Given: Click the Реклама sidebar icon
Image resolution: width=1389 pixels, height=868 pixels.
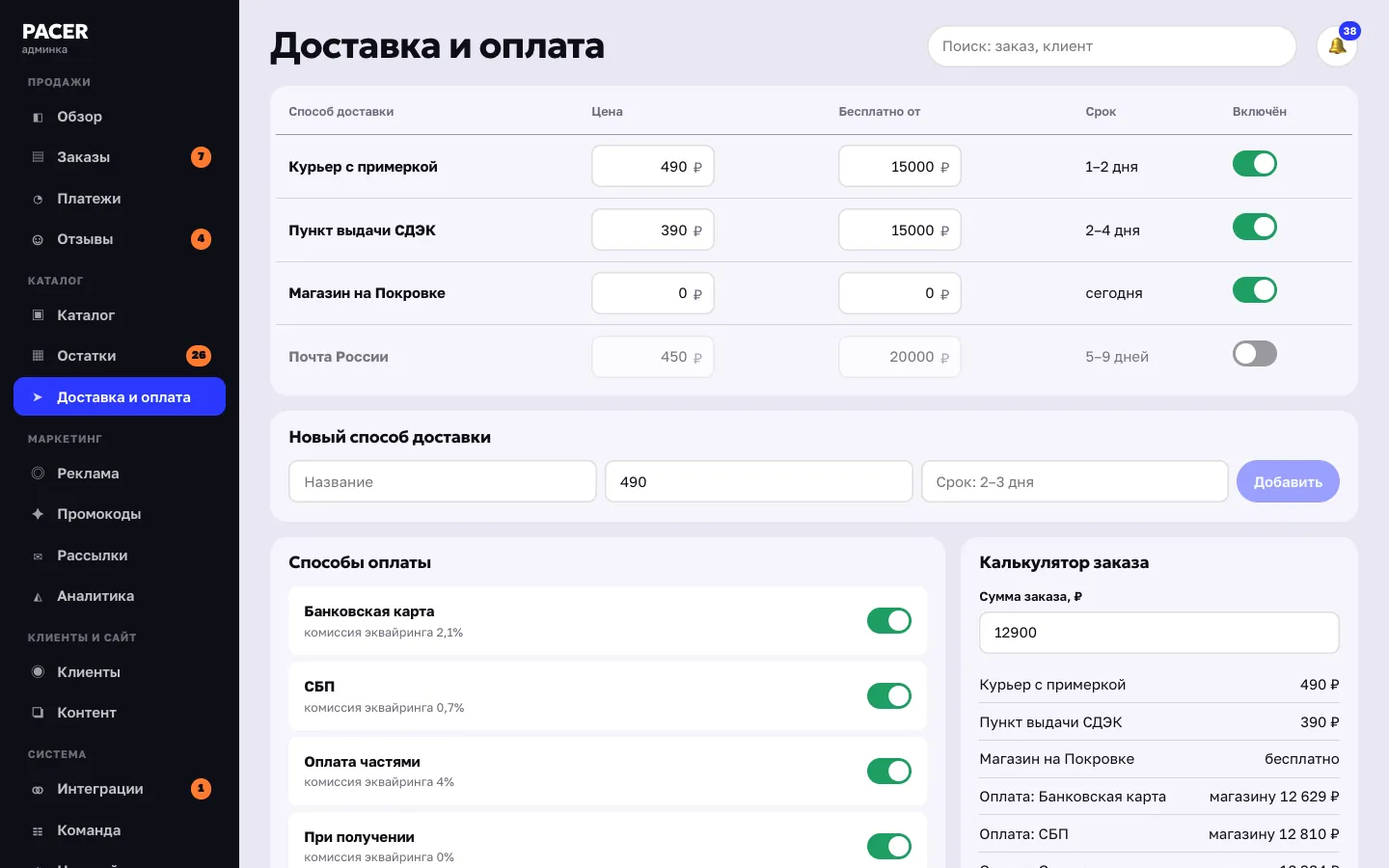Looking at the screenshot, I should click(x=38, y=474).
